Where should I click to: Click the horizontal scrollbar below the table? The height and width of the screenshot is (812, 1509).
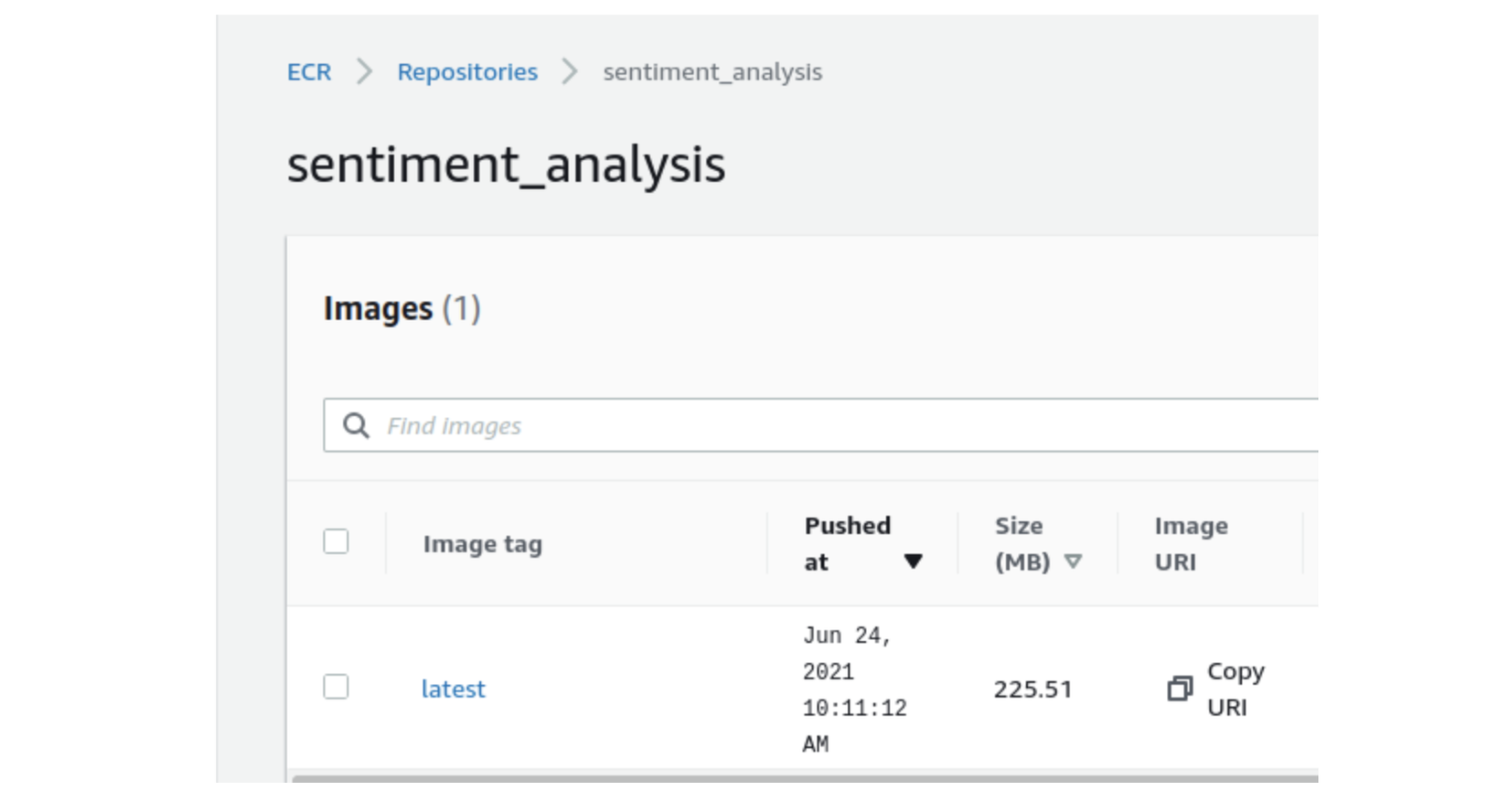tap(805, 778)
